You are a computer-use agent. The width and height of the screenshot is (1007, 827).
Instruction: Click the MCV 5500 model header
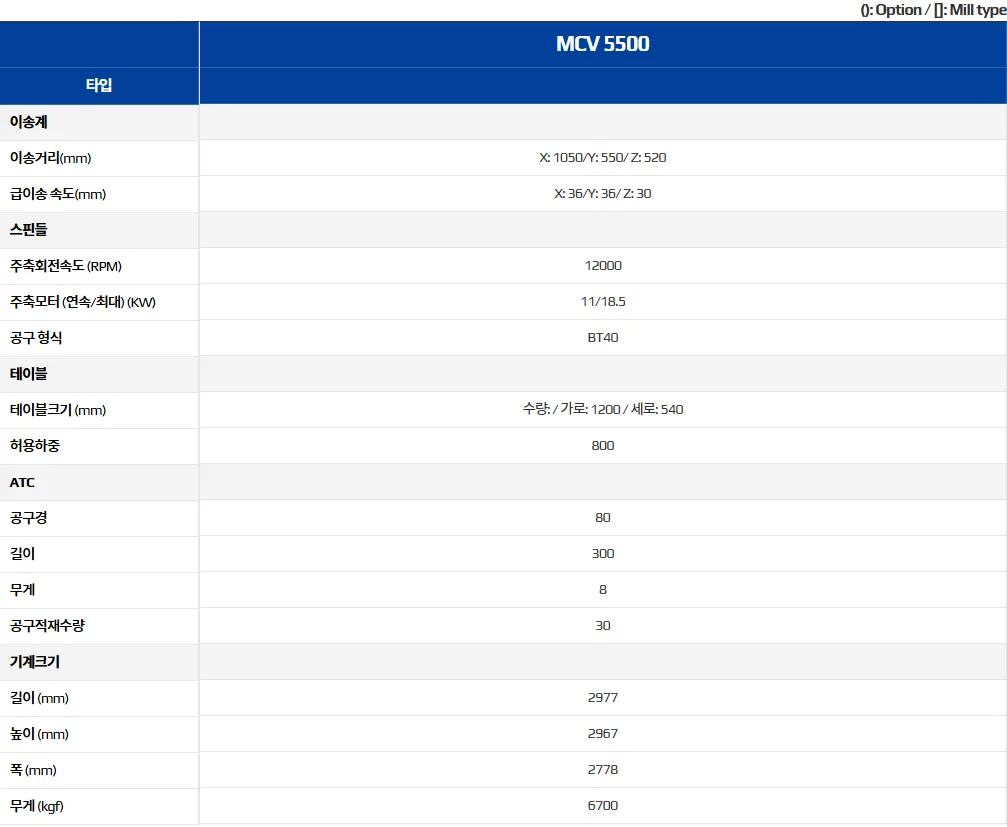(x=602, y=44)
